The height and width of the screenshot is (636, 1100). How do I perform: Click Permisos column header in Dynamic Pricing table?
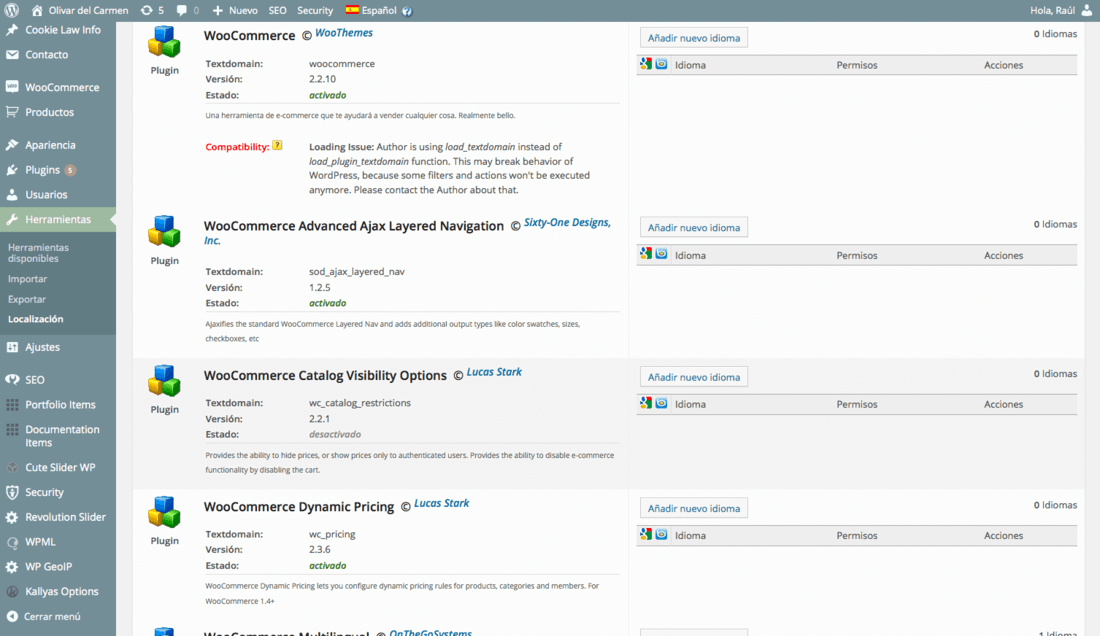[857, 536]
